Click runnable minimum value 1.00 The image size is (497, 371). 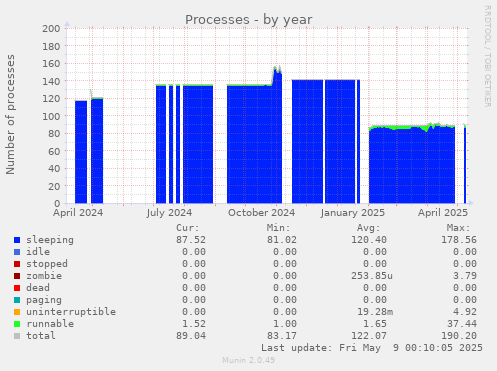[x=285, y=324]
